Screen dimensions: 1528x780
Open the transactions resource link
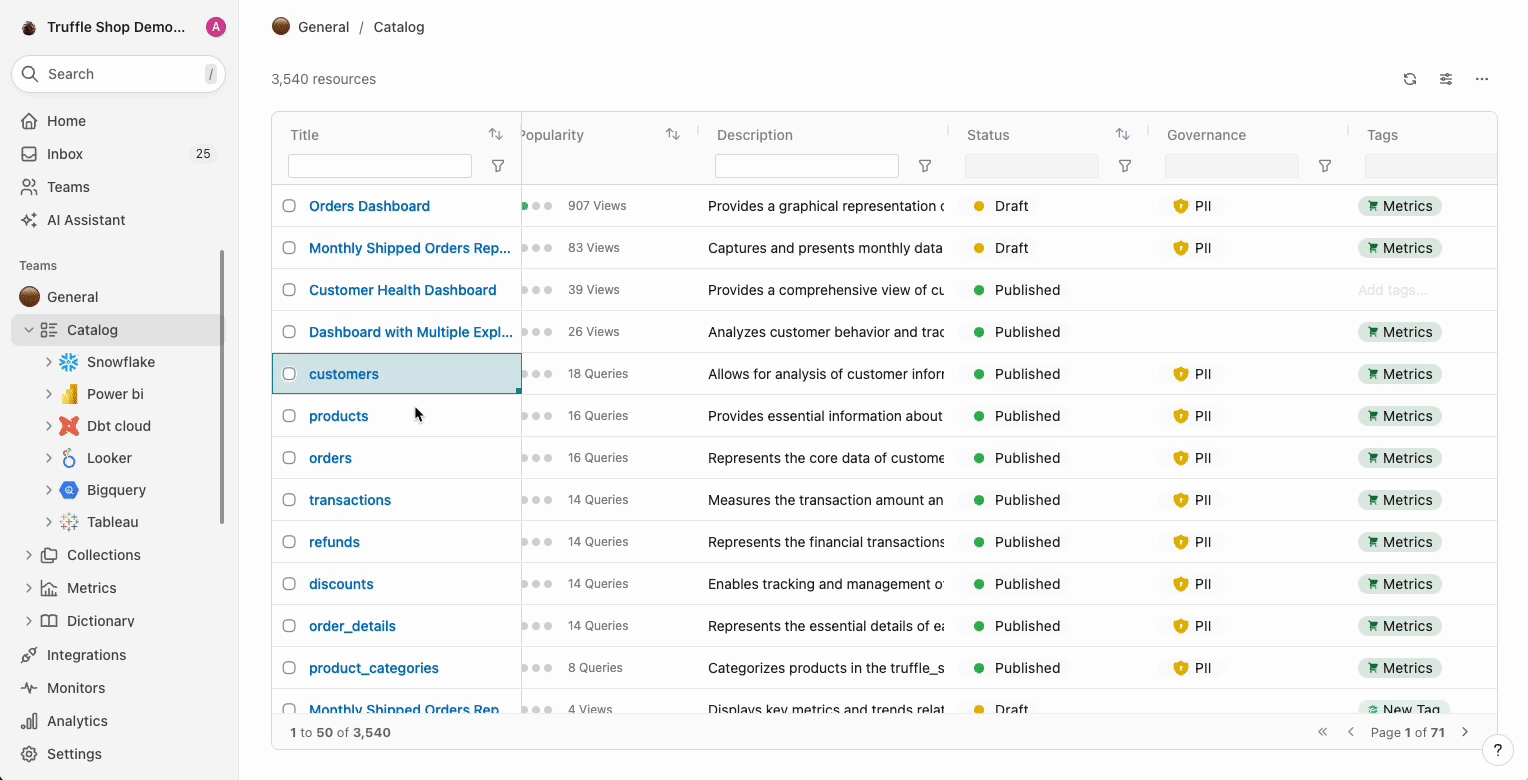click(350, 500)
